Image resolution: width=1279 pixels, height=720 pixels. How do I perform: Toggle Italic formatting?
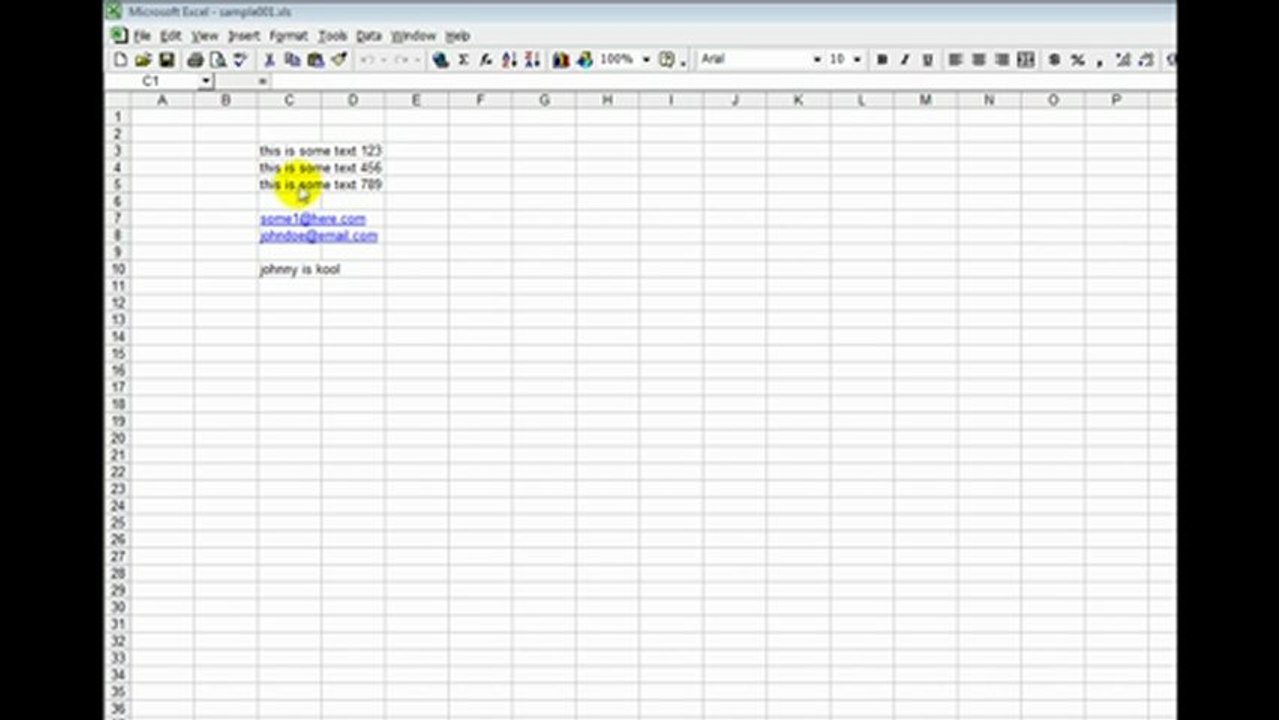coord(905,60)
